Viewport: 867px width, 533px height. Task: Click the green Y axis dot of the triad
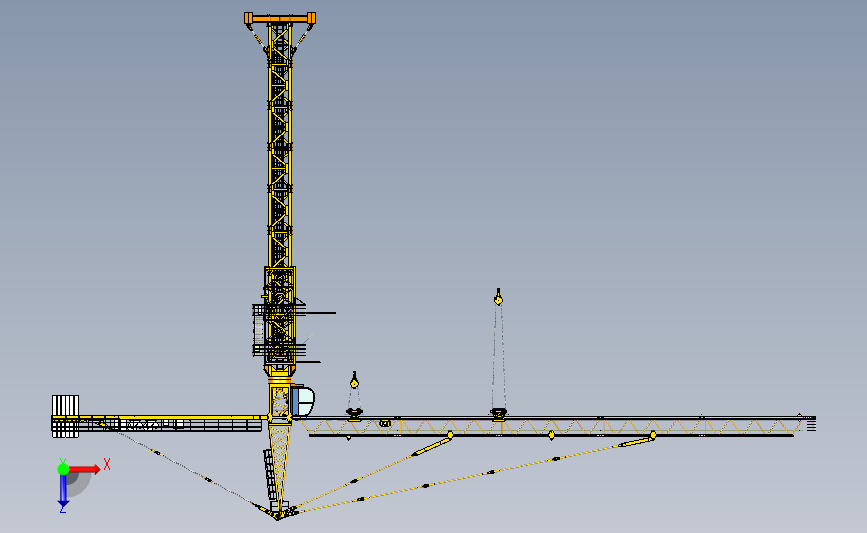(63, 469)
